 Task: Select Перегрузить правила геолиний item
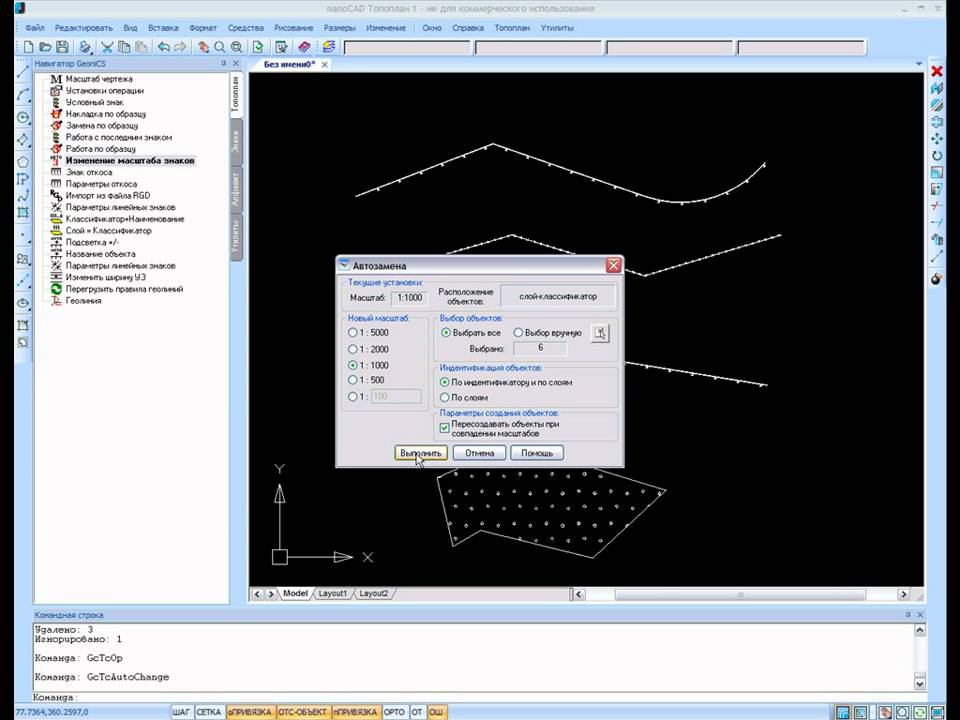click(x=124, y=289)
